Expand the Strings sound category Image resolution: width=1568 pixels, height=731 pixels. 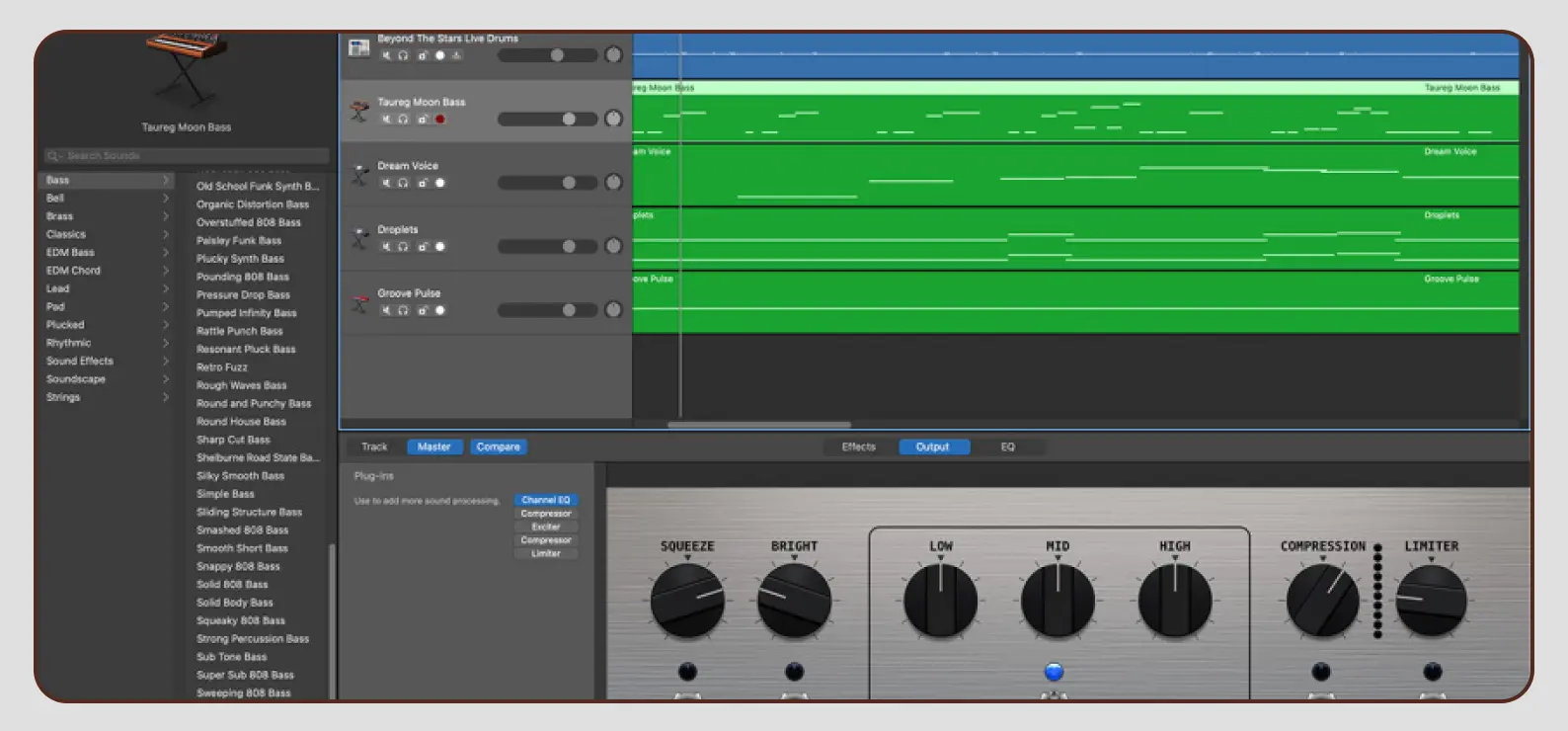point(166,397)
